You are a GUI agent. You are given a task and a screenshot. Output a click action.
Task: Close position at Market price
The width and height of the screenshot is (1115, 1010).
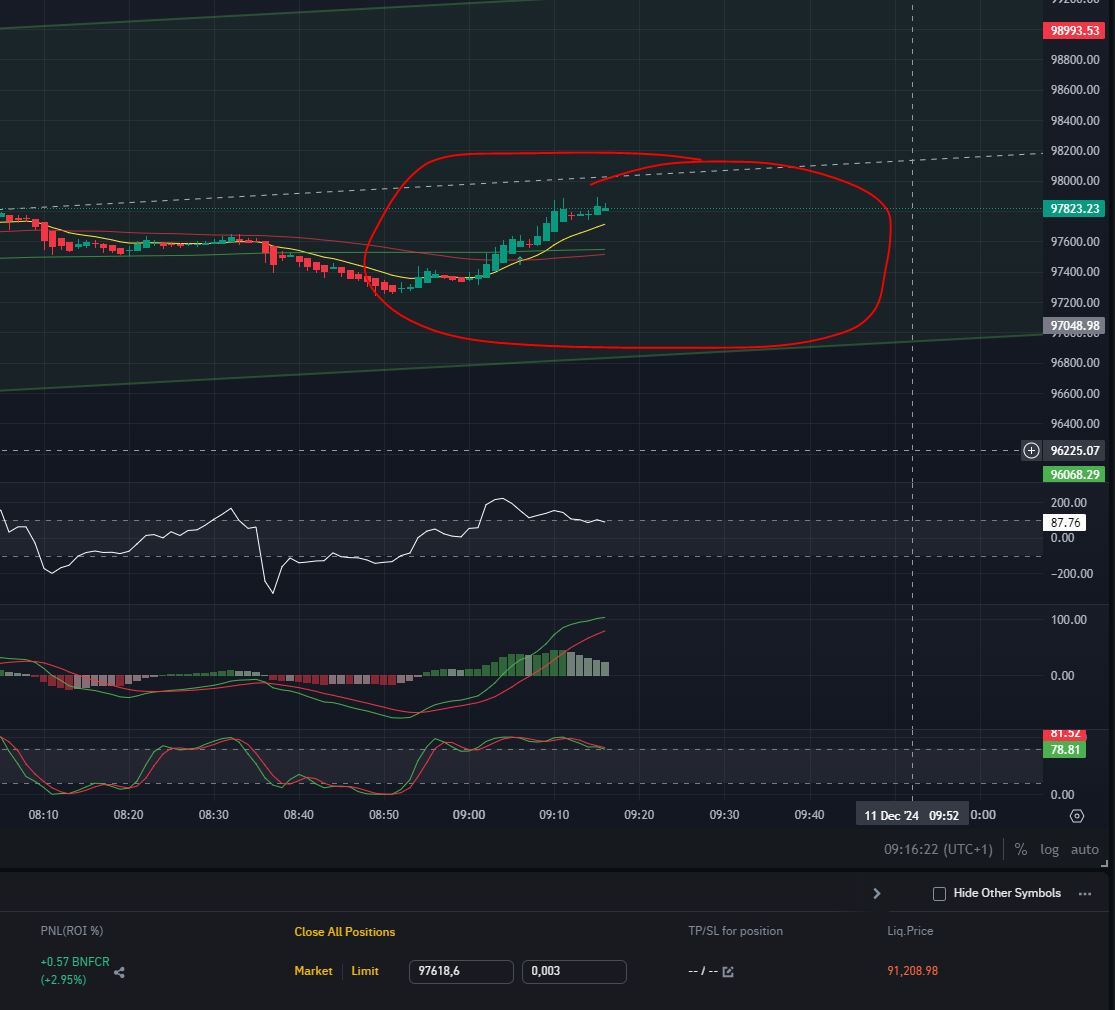pyautogui.click(x=313, y=971)
